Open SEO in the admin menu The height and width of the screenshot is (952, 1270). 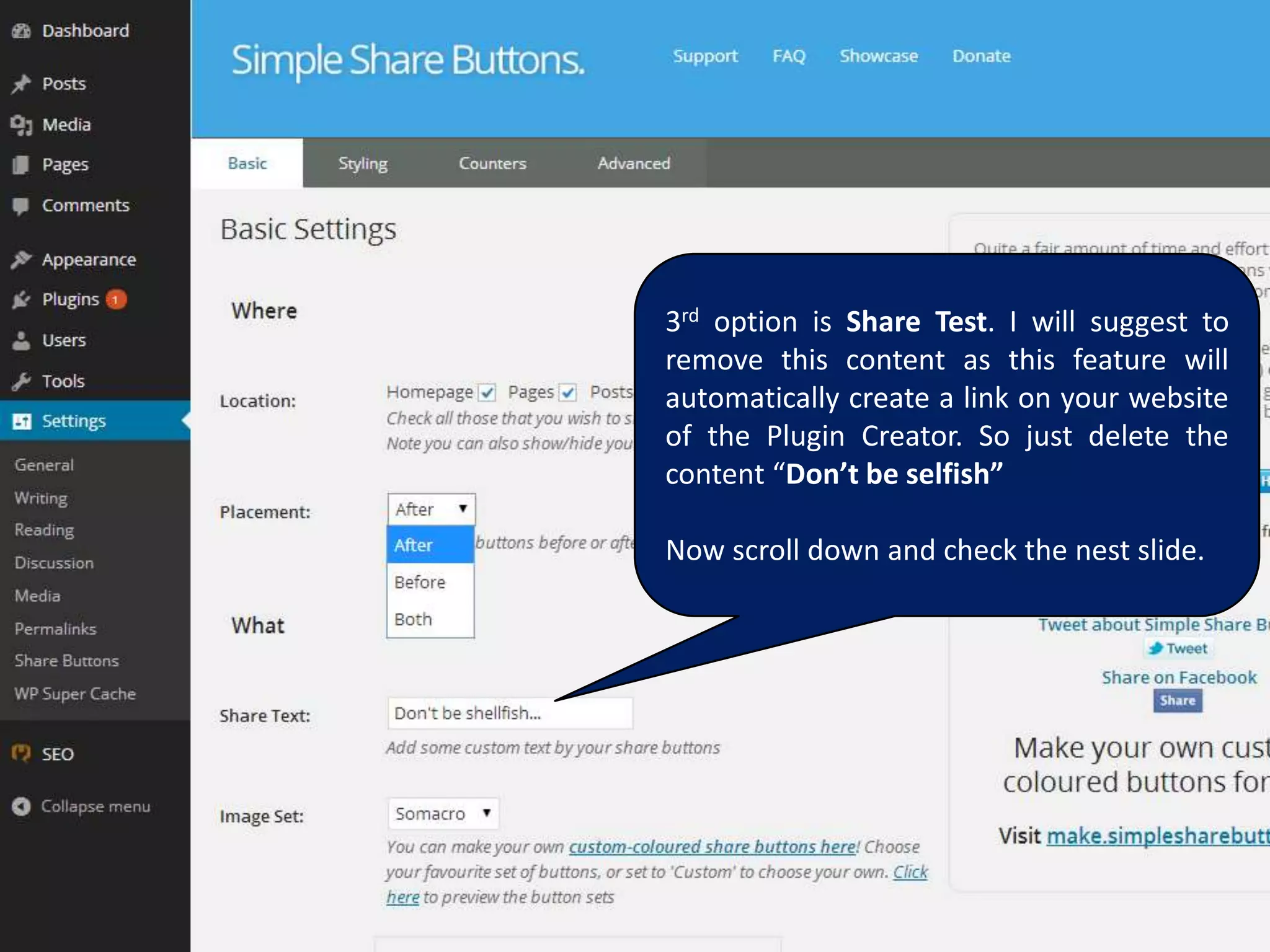point(58,754)
